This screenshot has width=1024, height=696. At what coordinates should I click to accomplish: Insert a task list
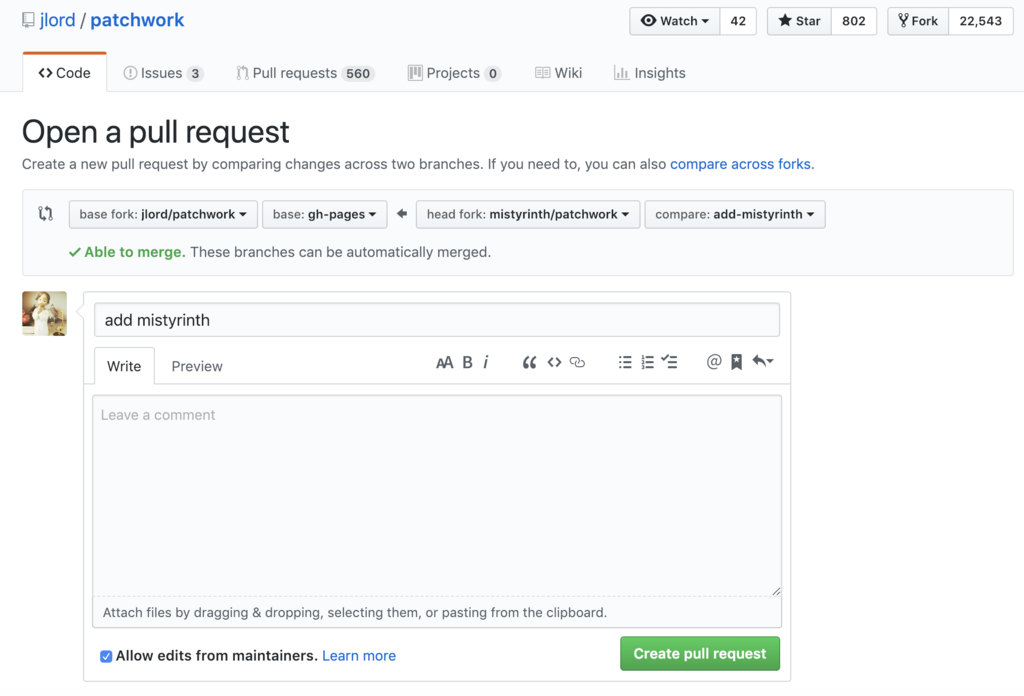[669, 362]
